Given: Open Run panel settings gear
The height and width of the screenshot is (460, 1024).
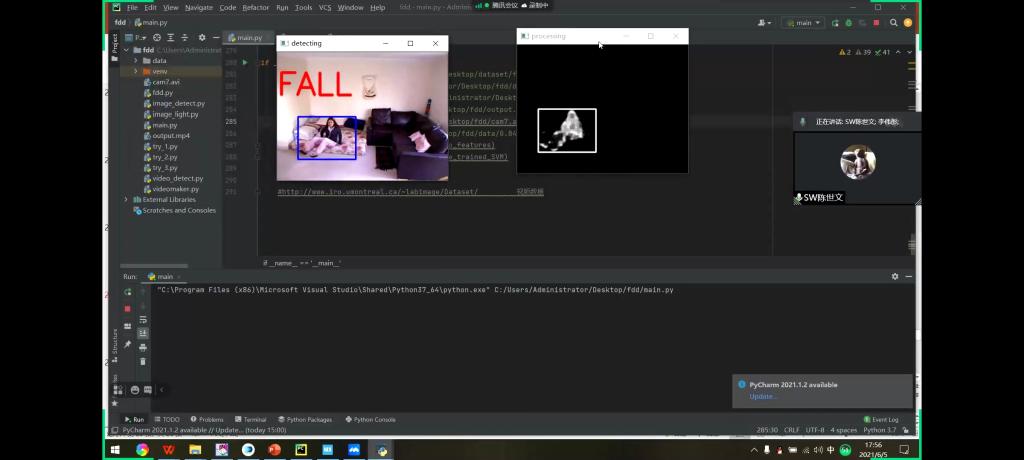Looking at the screenshot, I should tap(895, 276).
